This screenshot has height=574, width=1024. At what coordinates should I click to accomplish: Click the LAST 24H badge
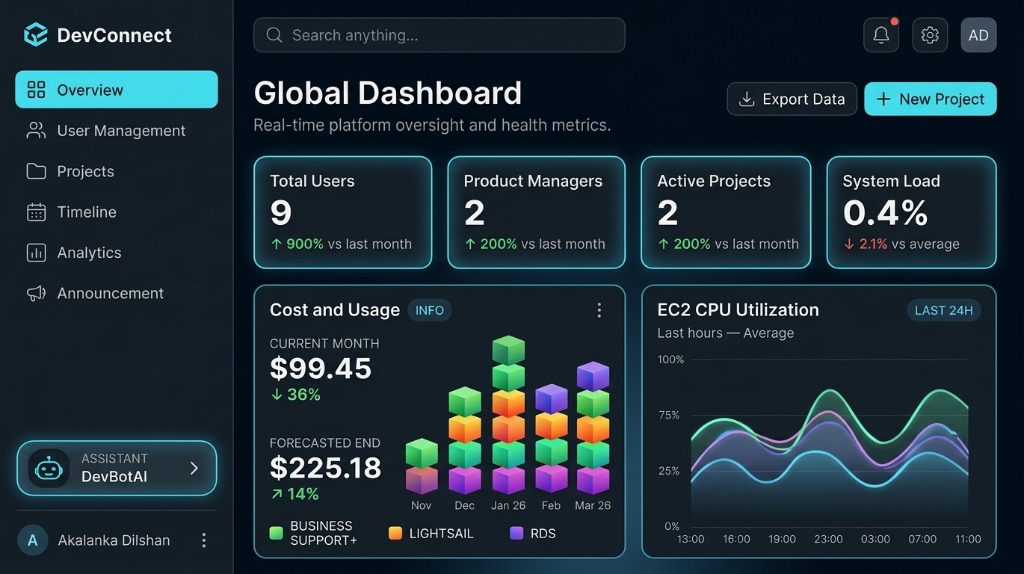[944, 310]
